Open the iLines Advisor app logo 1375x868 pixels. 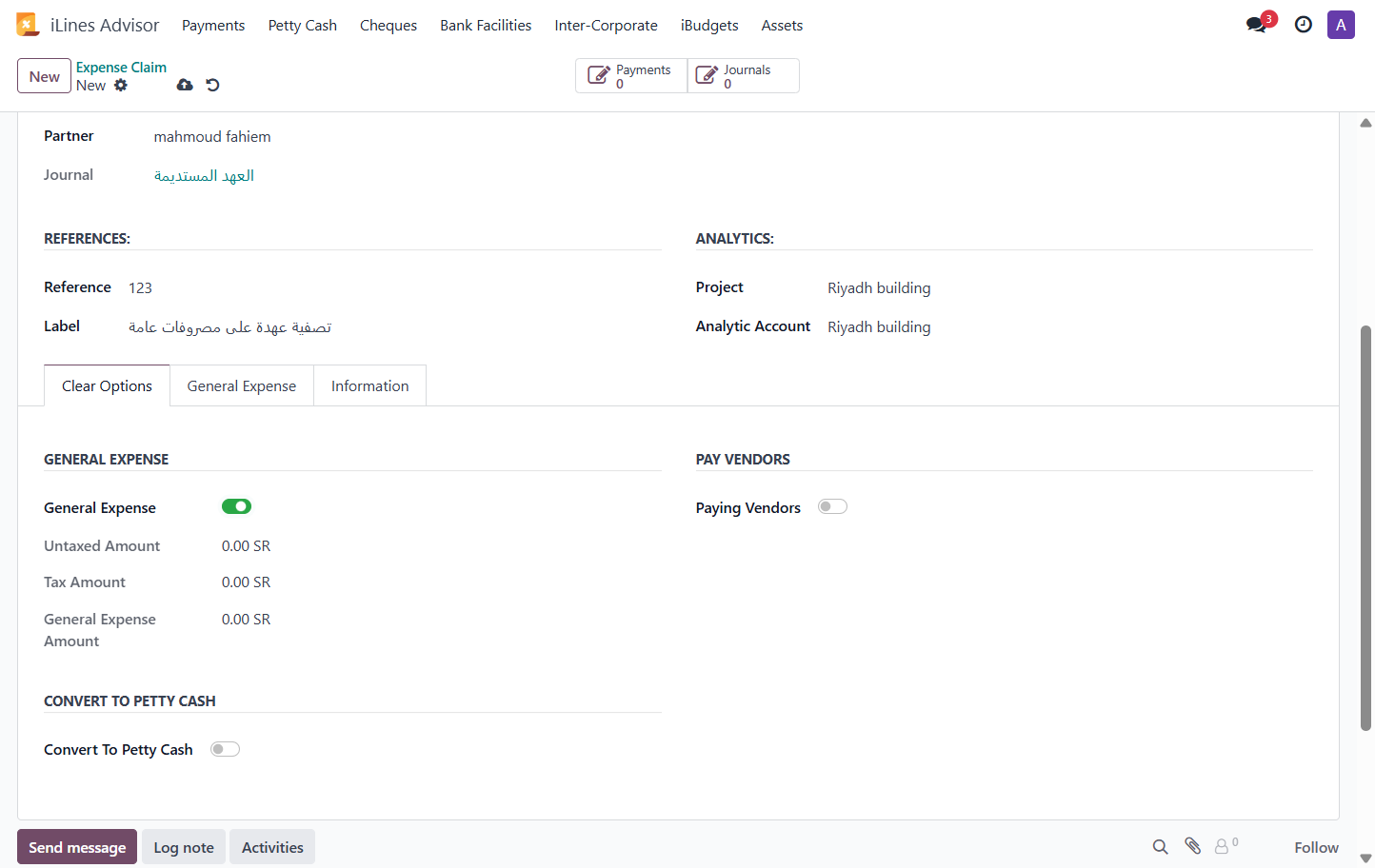[28, 25]
